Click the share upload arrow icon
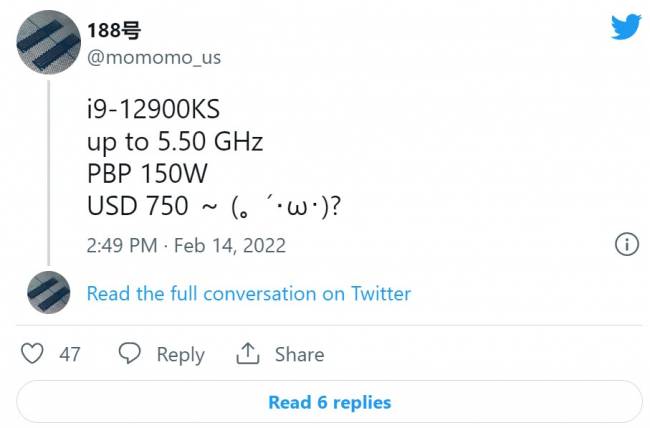The height and width of the screenshot is (428, 650). point(247,354)
